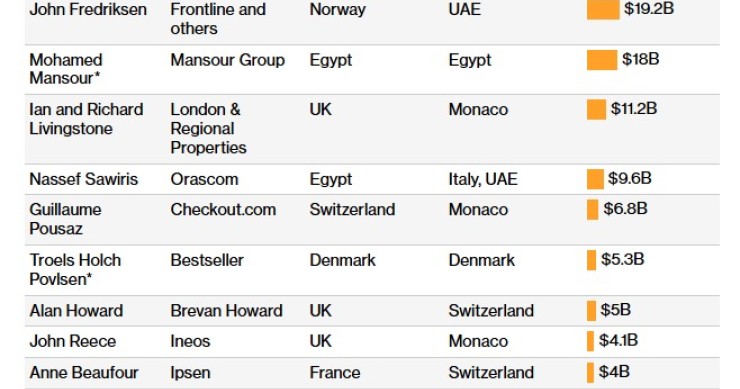740x389 pixels.
Task: Click the Checkout.com company text
Action: (223, 210)
